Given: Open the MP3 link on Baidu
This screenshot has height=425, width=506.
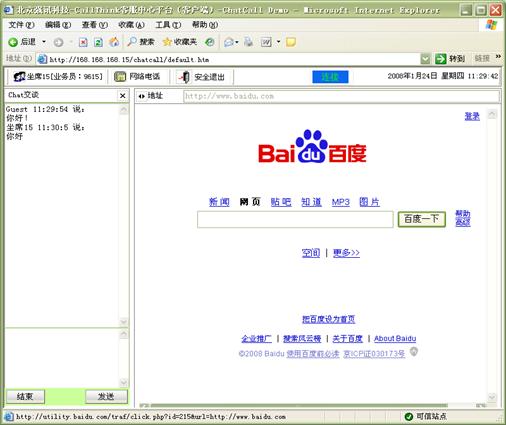Looking at the screenshot, I should point(341,202).
